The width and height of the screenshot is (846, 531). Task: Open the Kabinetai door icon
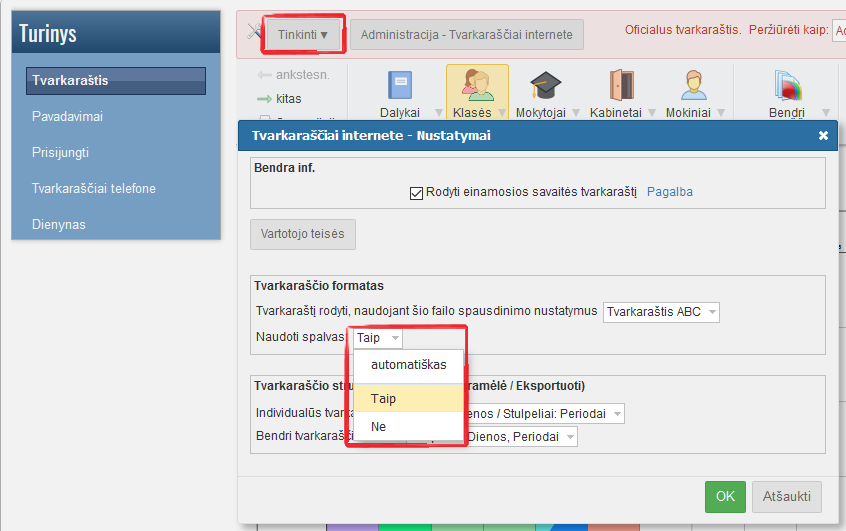621,86
